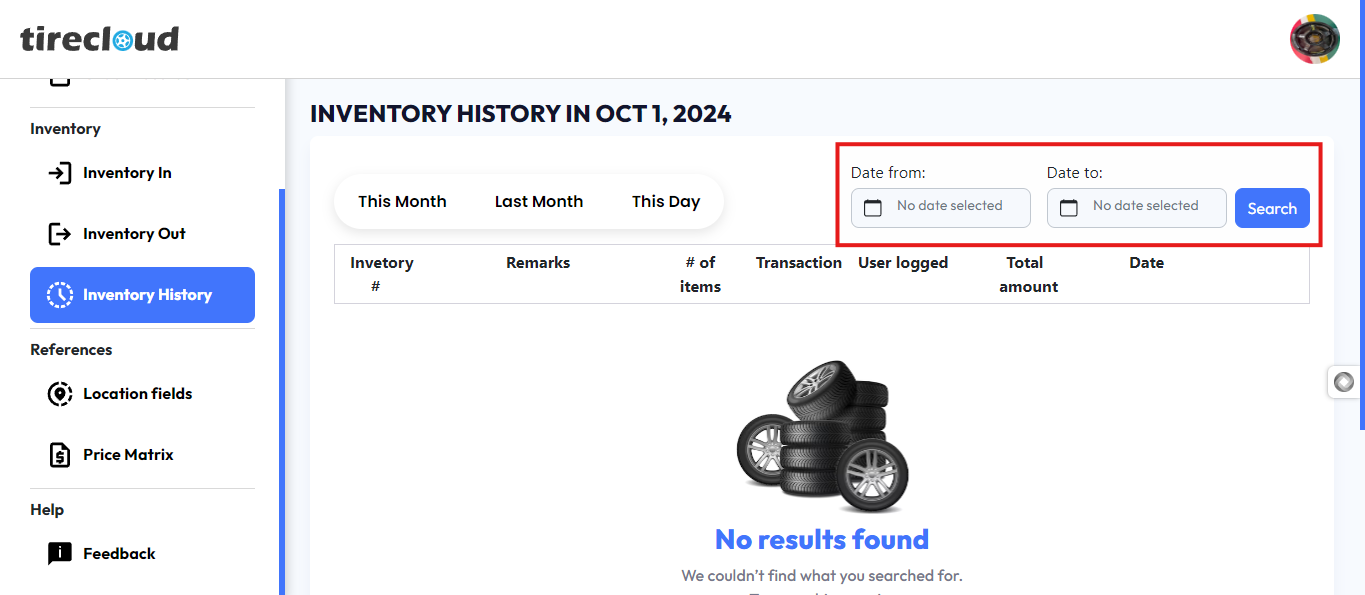Image resolution: width=1365 pixels, height=595 pixels.
Task: Click the Location fields pin icon
Action: tap(60, 394)
